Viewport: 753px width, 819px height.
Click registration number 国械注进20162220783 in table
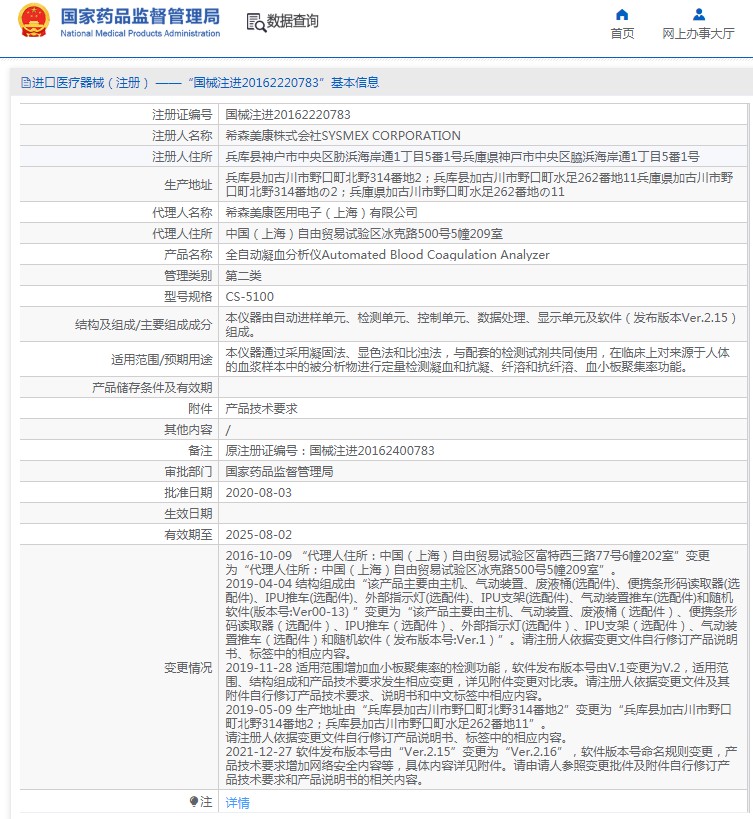pyautogui.click(x=288, y=116)
